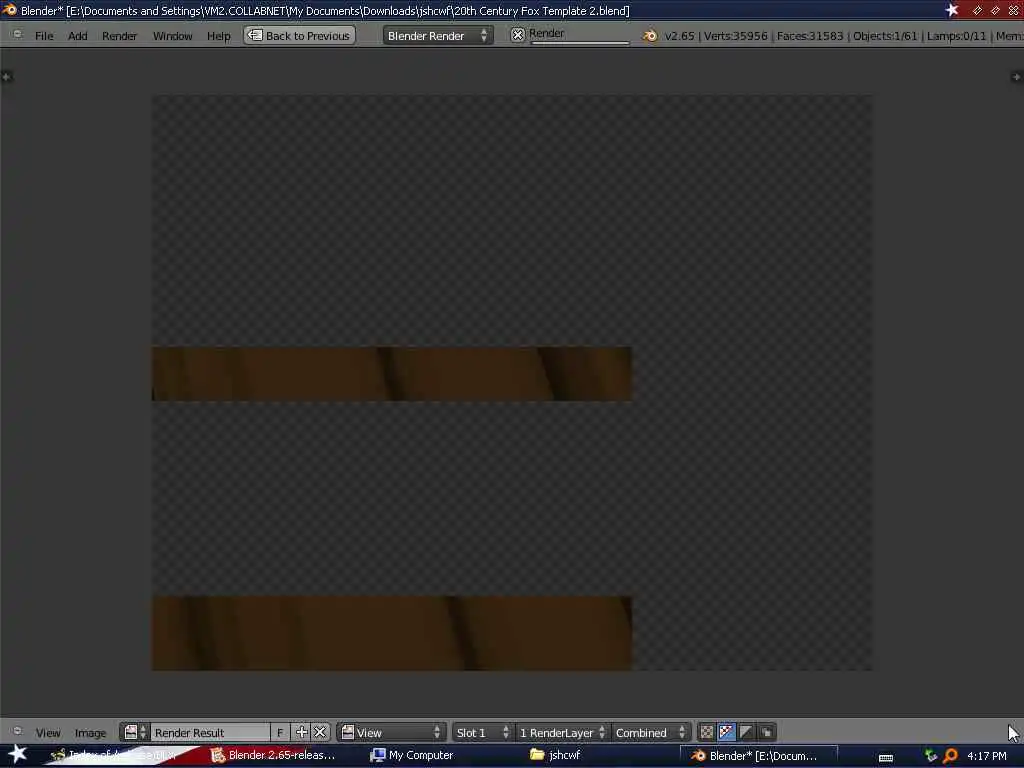Add new image with plus button
The image size is (1024, 768).
coord(302,733)
